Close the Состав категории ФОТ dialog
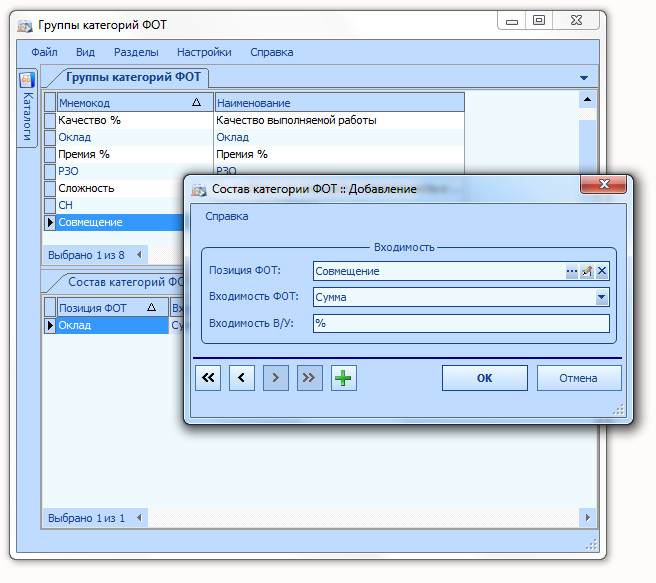Viewport: 656px width, 583px height. 603,184
